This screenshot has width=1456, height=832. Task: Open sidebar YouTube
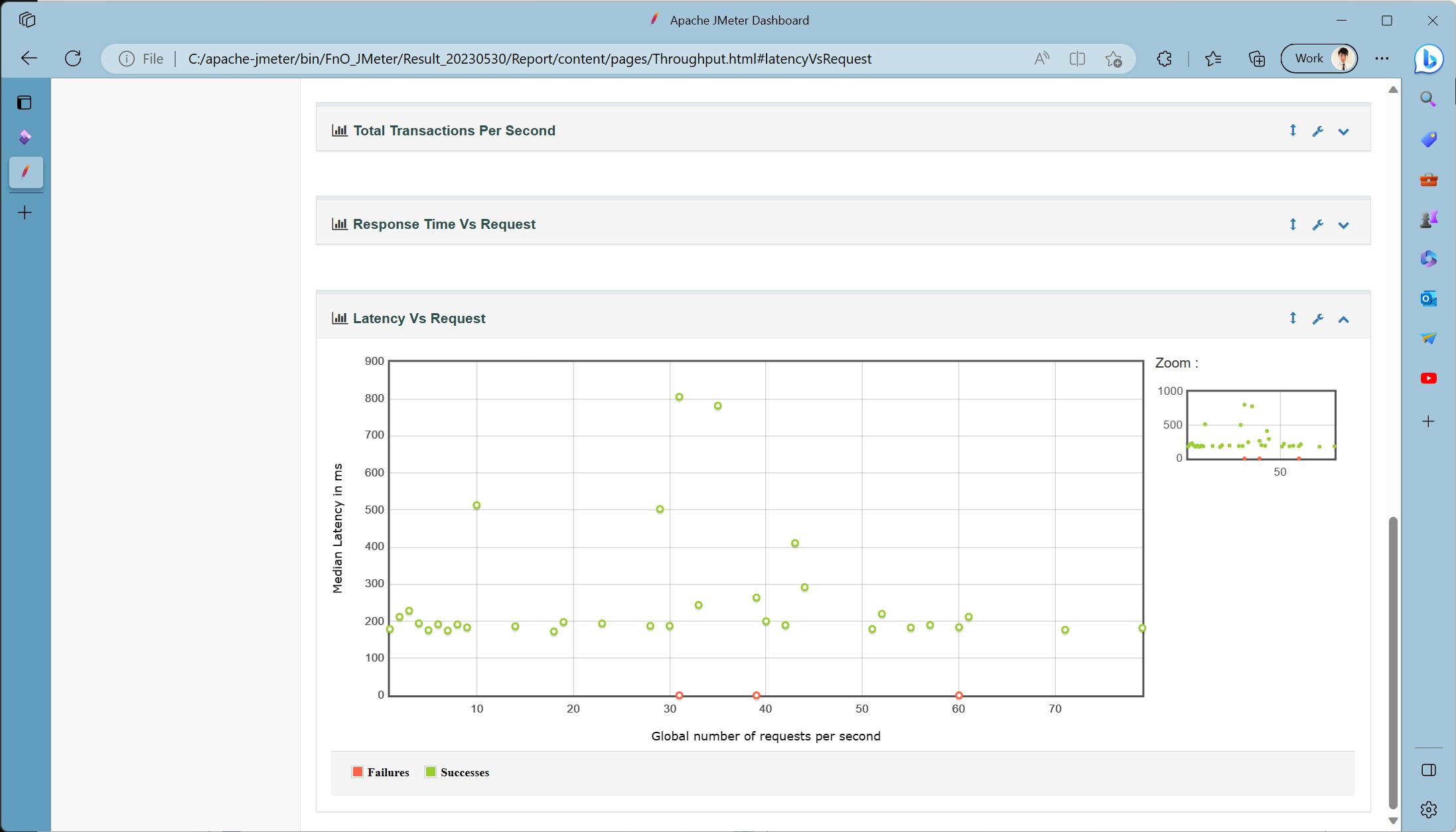pyautogui.click(x=1428, y=378)
